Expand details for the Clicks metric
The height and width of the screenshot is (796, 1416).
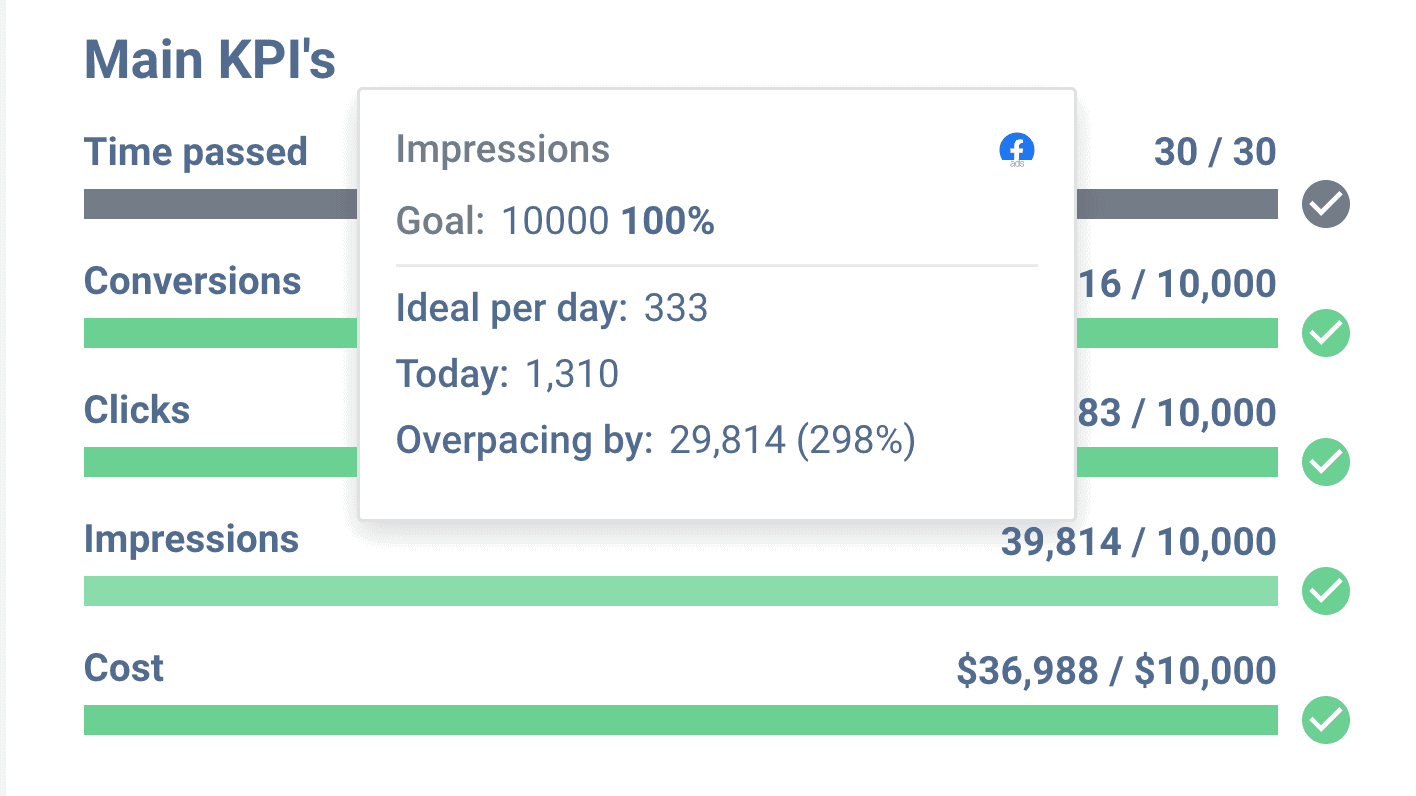click(137, 410)
